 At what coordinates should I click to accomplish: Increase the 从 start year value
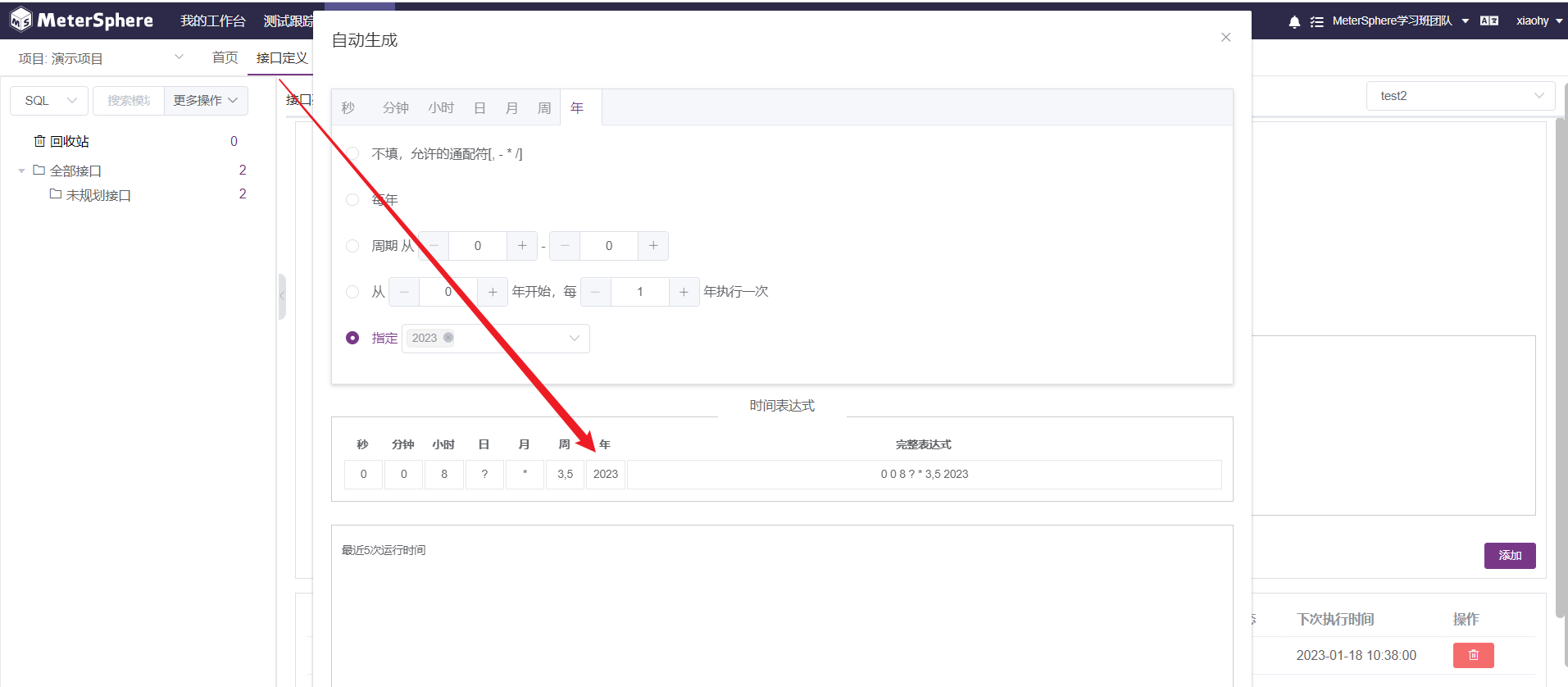tap(493, 292)
